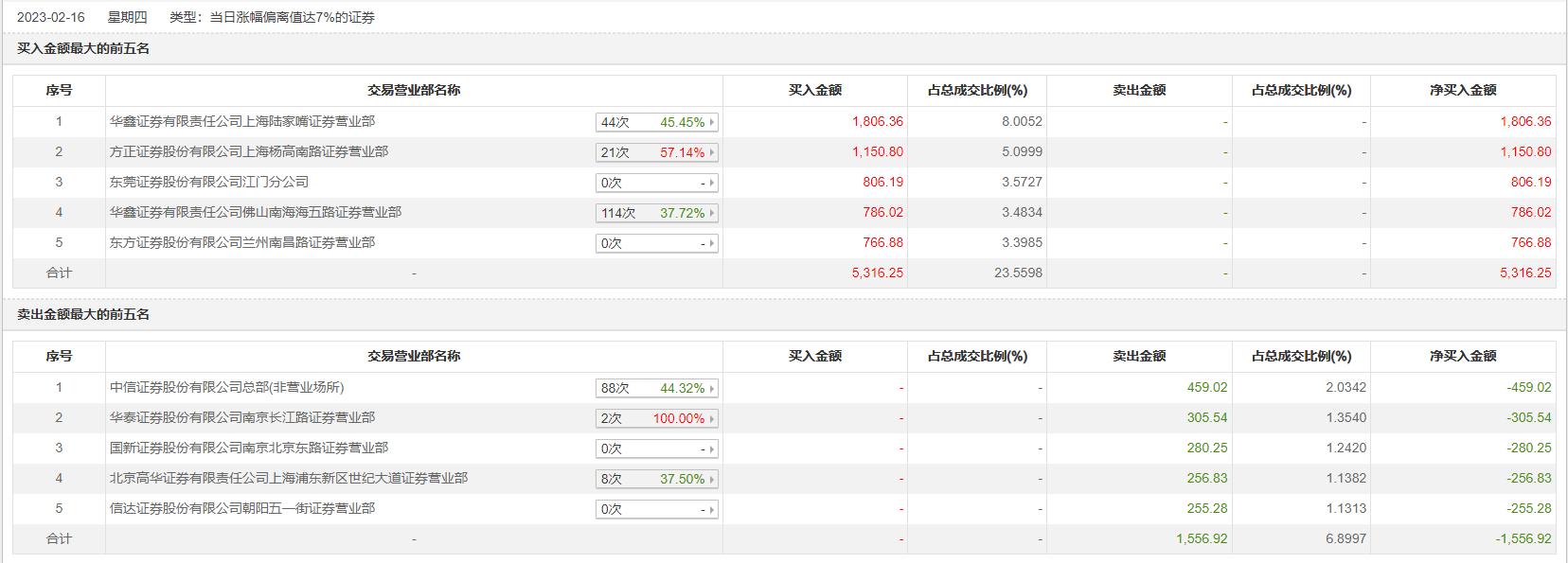Open 北京高华证券上海浦东新区世纪大道营业部 link
The width and height of the screenshot is (1568, 563).
coord(289,478)
